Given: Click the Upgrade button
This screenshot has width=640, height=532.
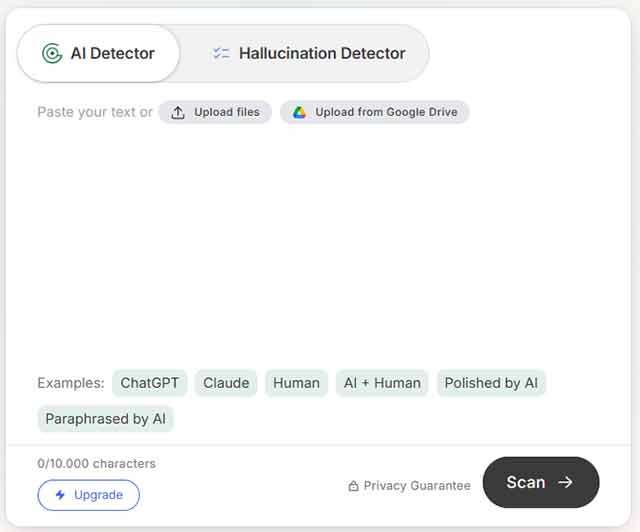Looking at the screenshot, I should [x=89, y=495].
